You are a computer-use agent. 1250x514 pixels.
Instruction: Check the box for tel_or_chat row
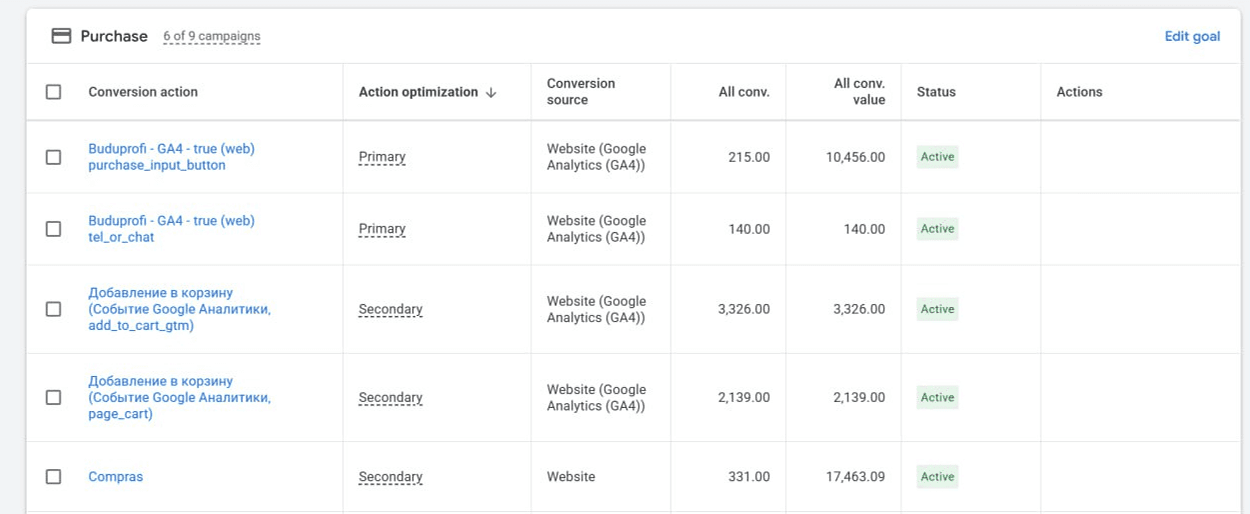pos(54,229)
